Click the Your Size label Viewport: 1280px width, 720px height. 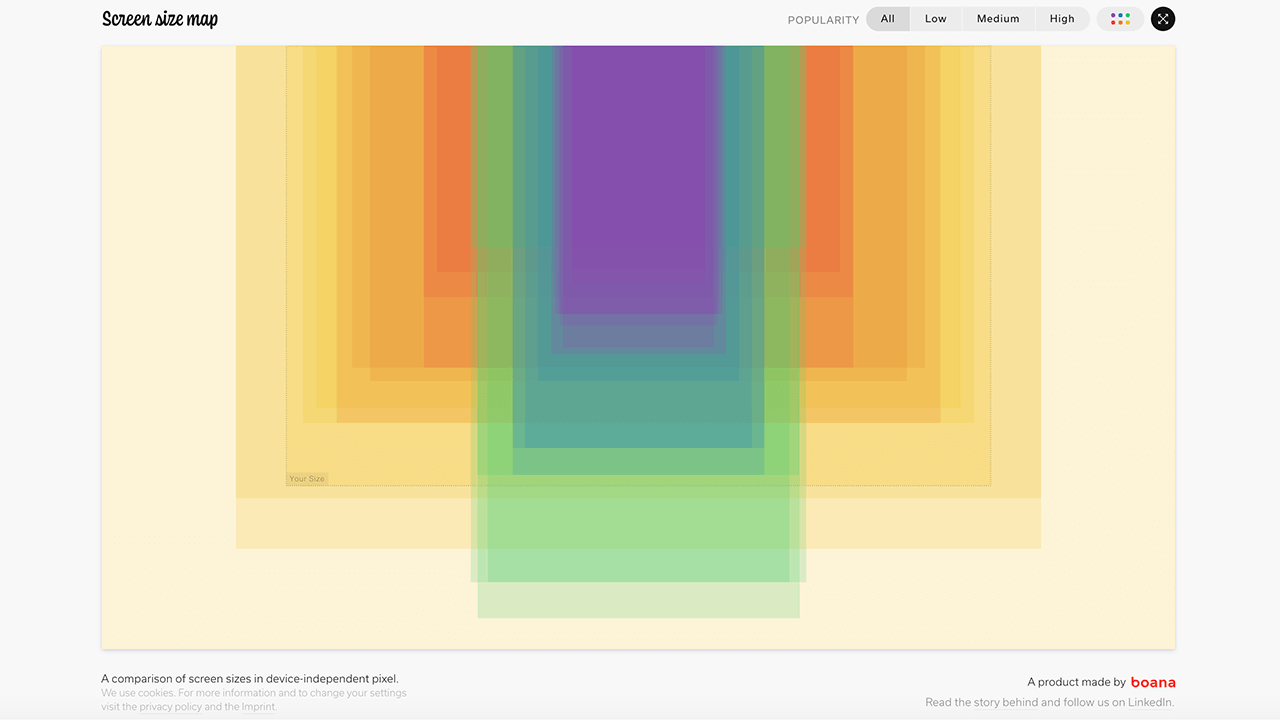coord(307,479)
